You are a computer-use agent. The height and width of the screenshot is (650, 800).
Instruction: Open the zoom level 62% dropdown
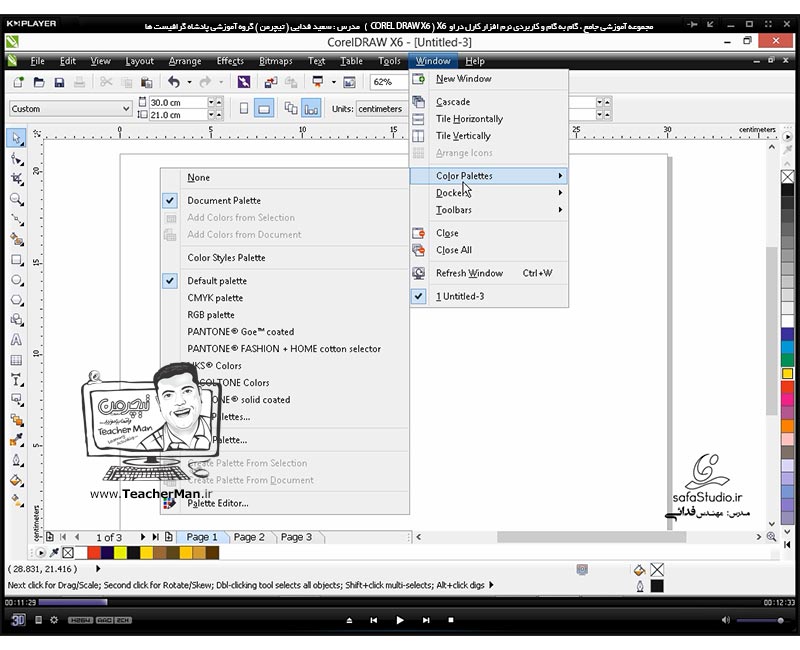point(390,82)
